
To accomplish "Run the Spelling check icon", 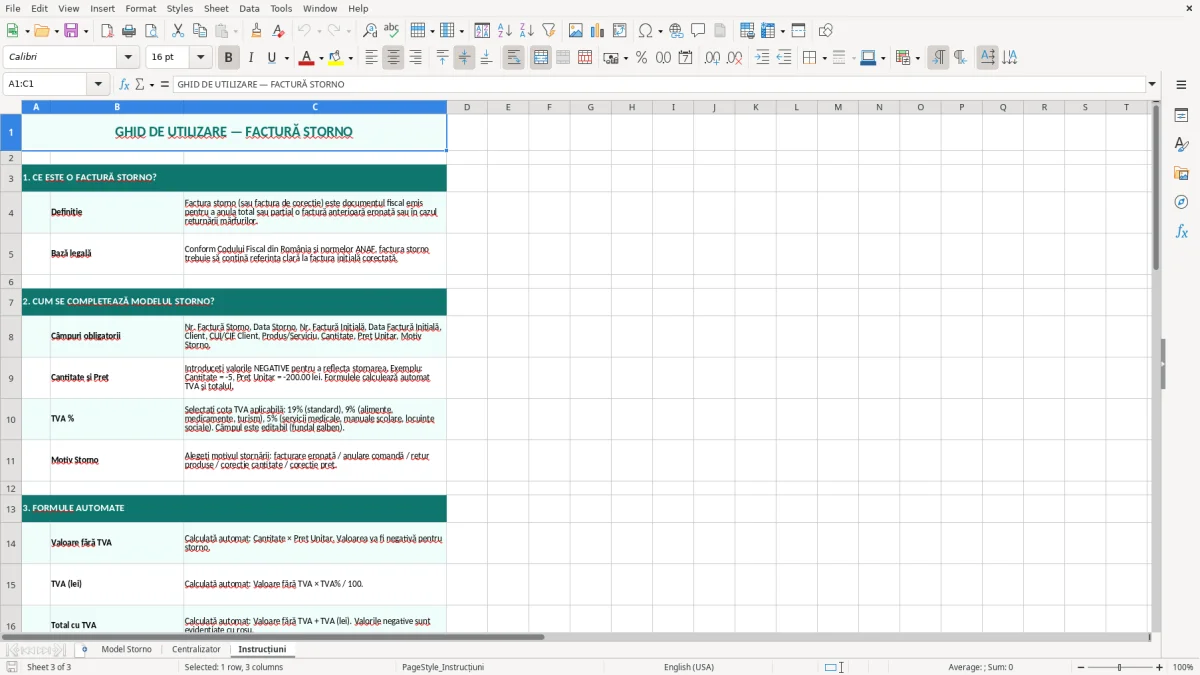I will click(x=391, y=31).
